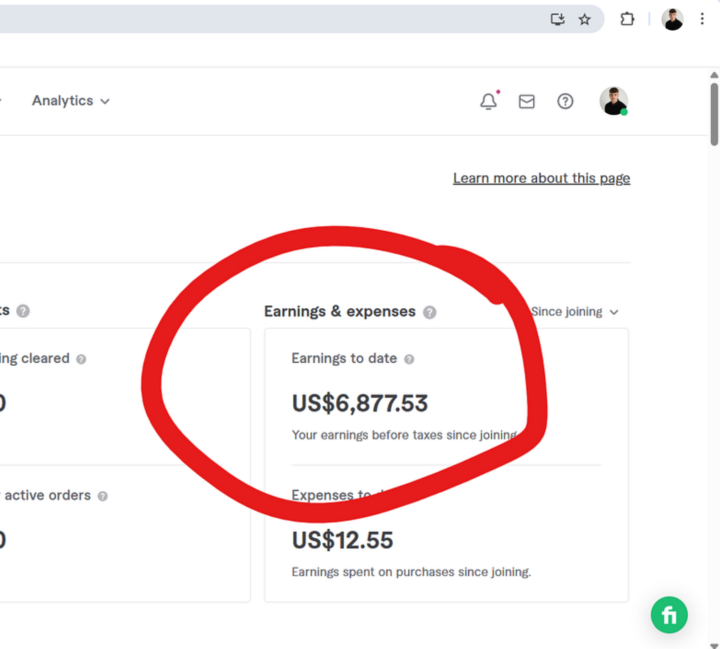Viewport: 720px width, 649px height.
Task: Open the help question mark in header
Action: pos(565,101)
